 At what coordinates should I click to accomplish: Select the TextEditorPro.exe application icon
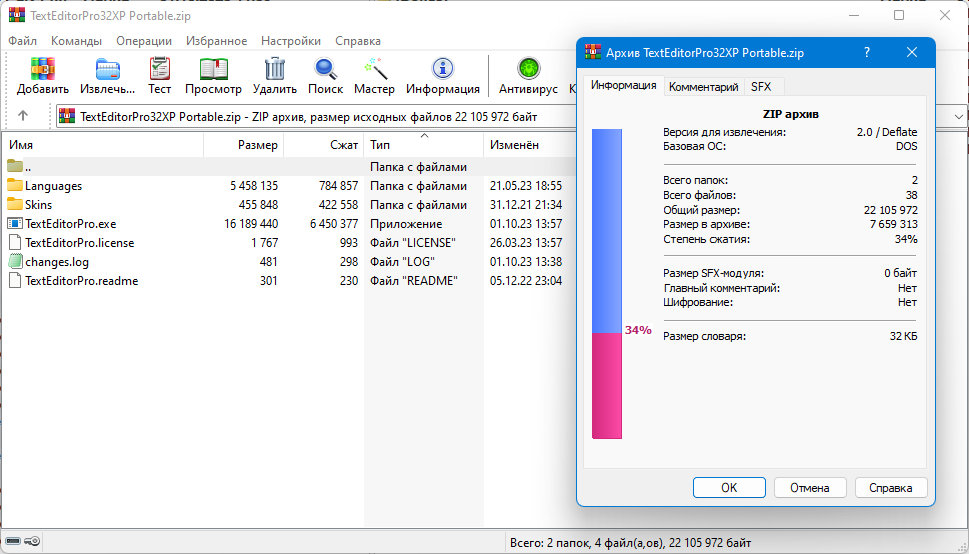[x=15, y=223]
